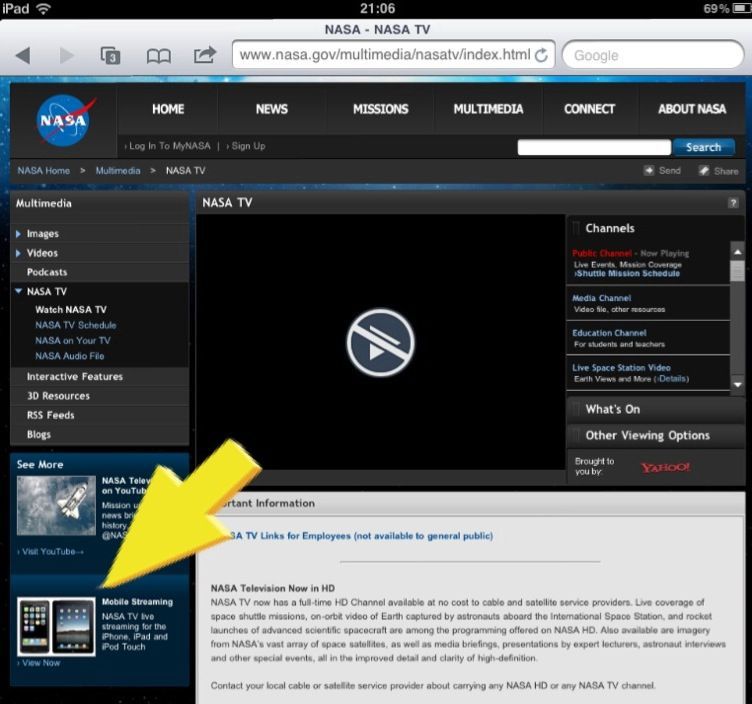Tap the 69% battery indicator

pos(727,9)
